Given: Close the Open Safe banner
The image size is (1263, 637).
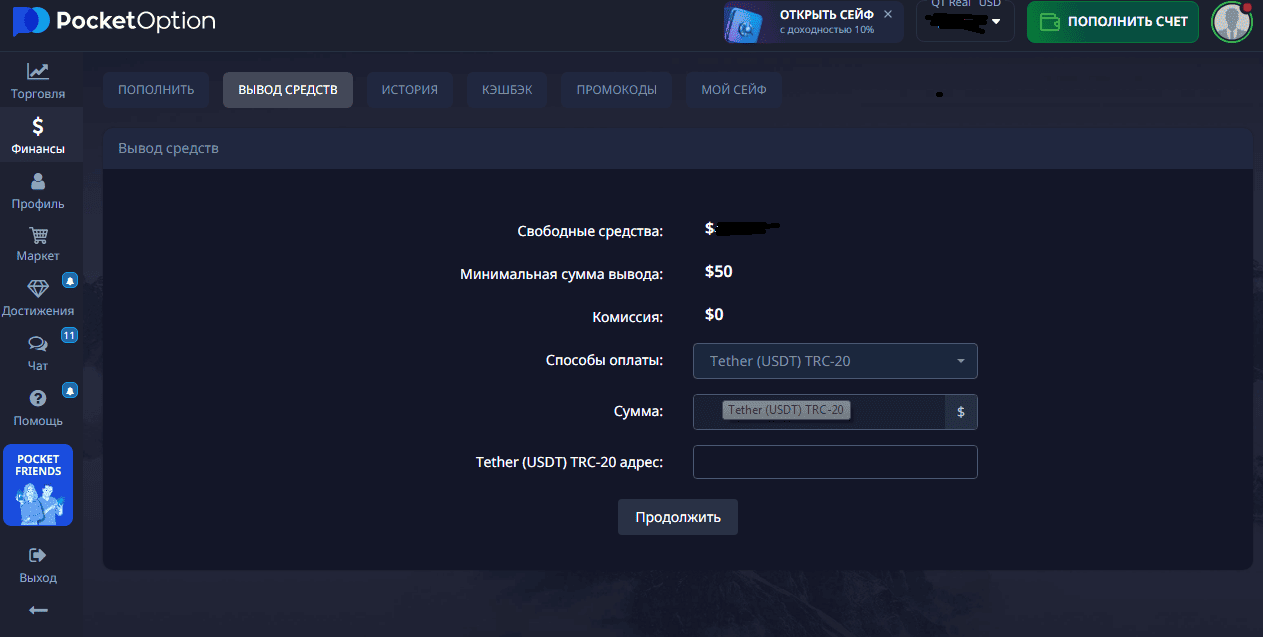Looking at the screenshot, I should (888, 15).
